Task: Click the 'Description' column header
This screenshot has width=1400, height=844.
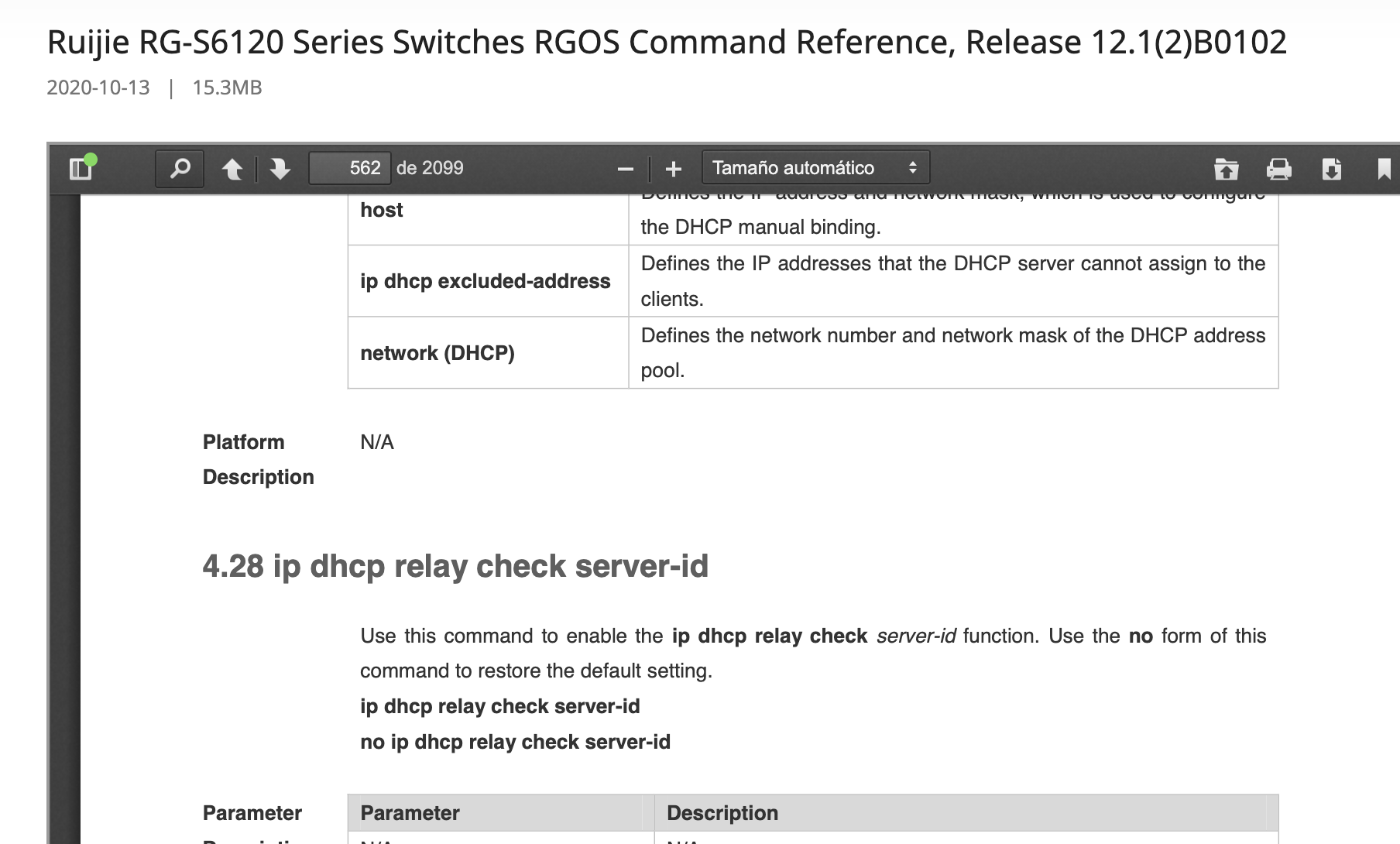Action: pyautogui.click(x=722, y=813)
